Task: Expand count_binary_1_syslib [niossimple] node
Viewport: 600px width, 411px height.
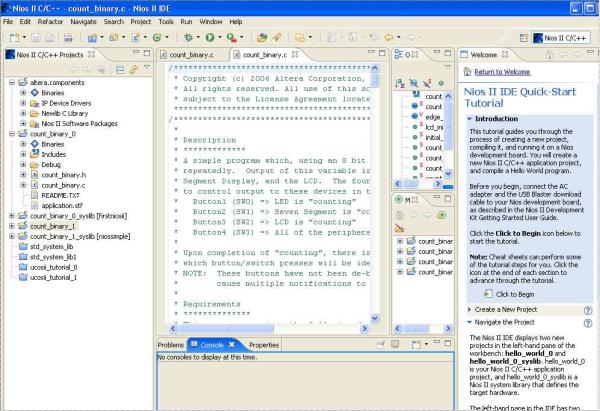Action: point(12,236)
